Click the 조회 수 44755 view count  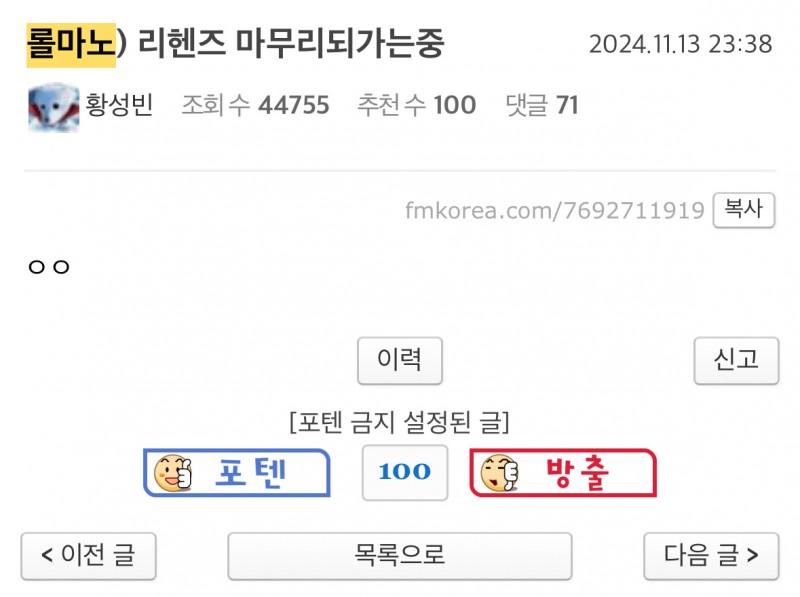[255, 105]
